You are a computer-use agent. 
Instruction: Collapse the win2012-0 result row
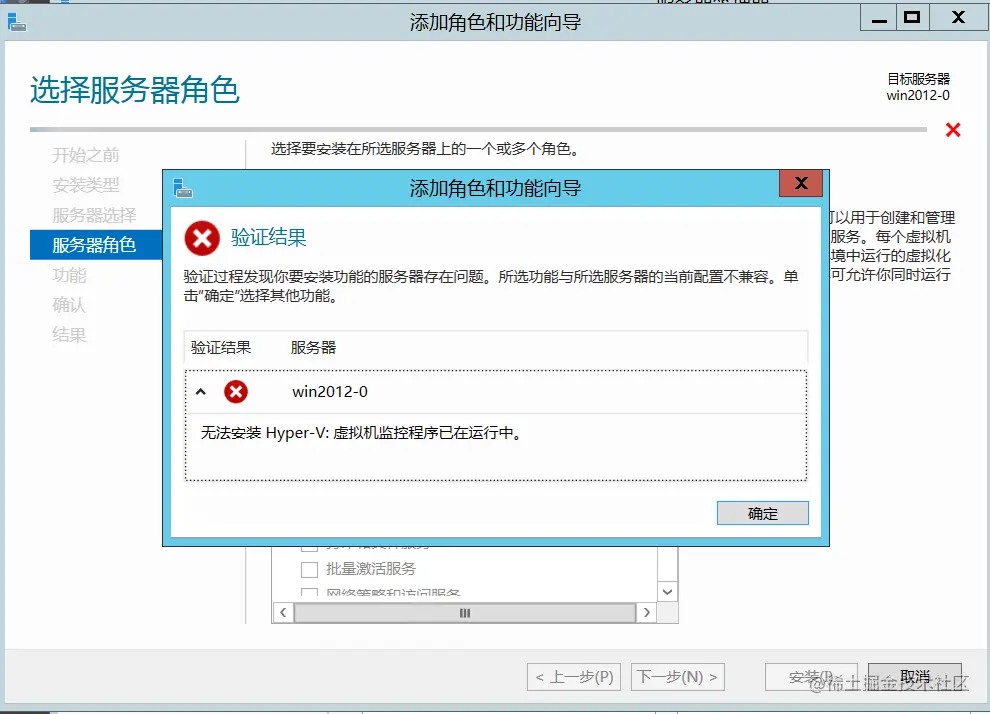coord(201,392)
